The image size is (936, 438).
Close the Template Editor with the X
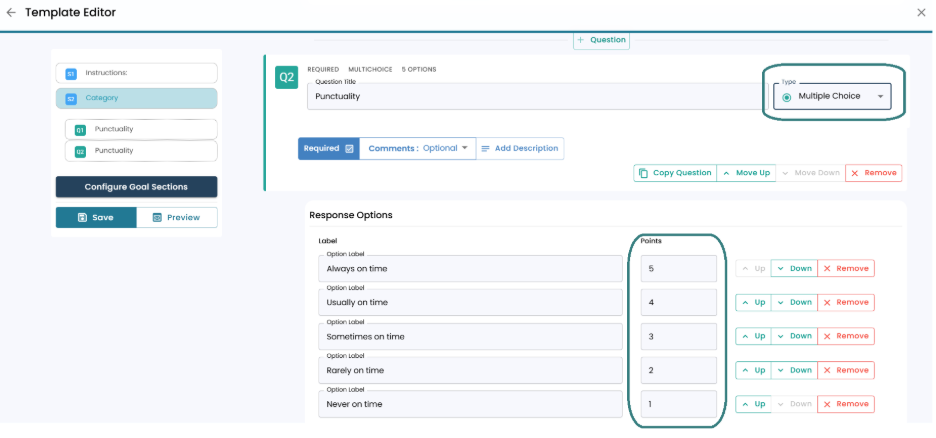[921, 13]
